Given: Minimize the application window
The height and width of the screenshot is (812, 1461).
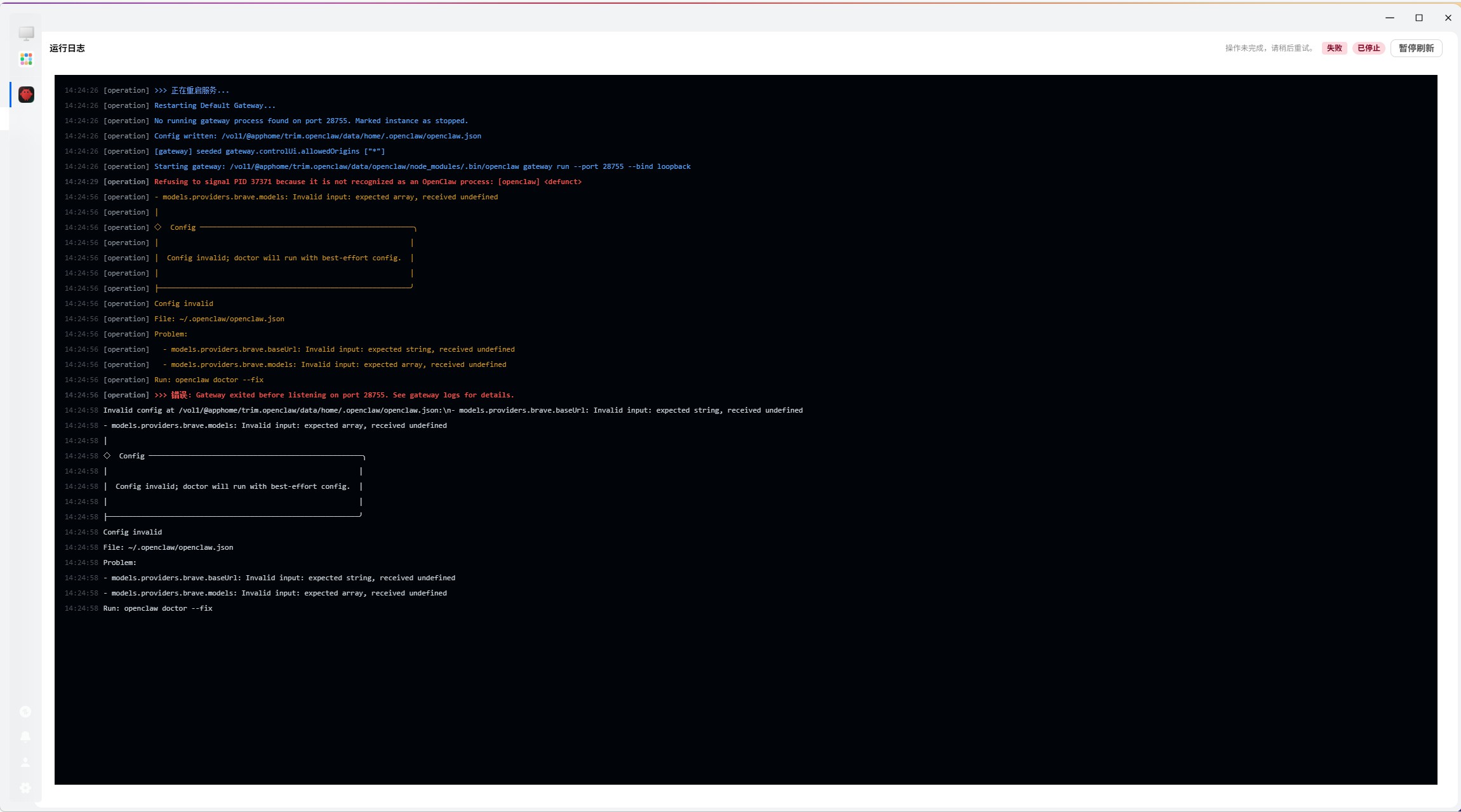Looking at the screenshot, I should 1390,18.
